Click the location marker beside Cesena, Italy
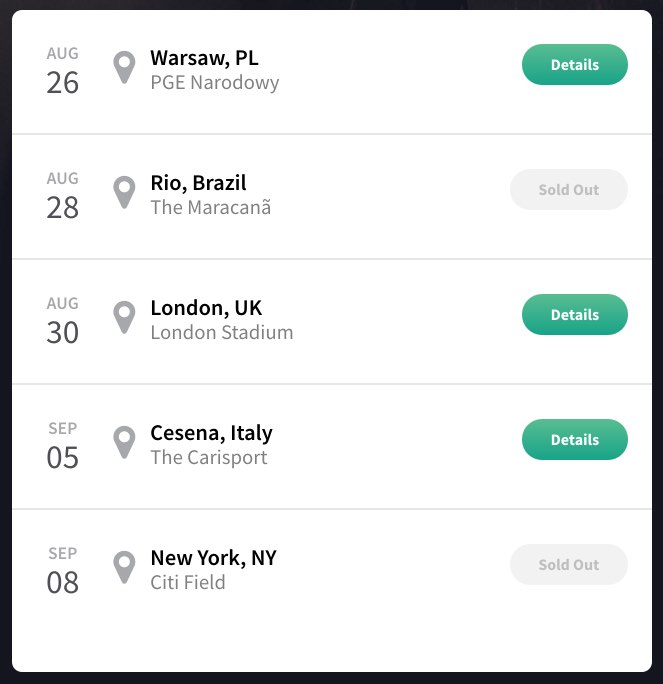663x684 pixels. click(x=124, y=442)
